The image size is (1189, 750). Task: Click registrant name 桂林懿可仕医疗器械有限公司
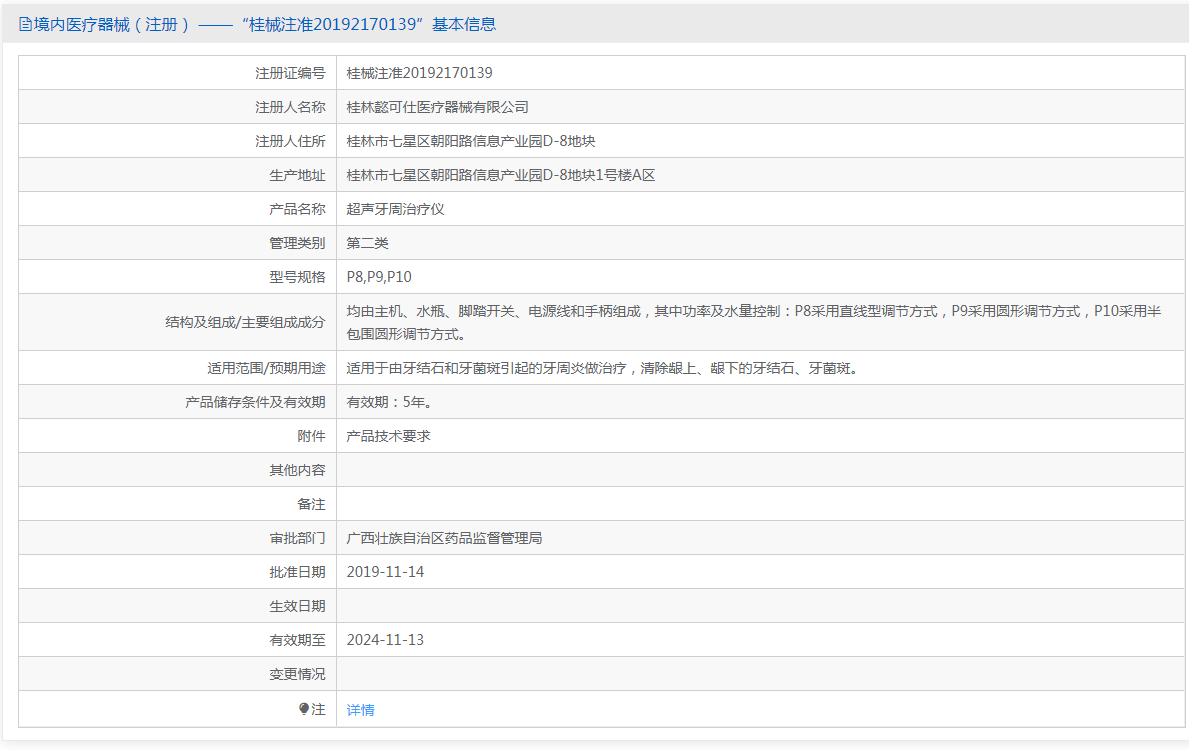(x=437, y=107)
